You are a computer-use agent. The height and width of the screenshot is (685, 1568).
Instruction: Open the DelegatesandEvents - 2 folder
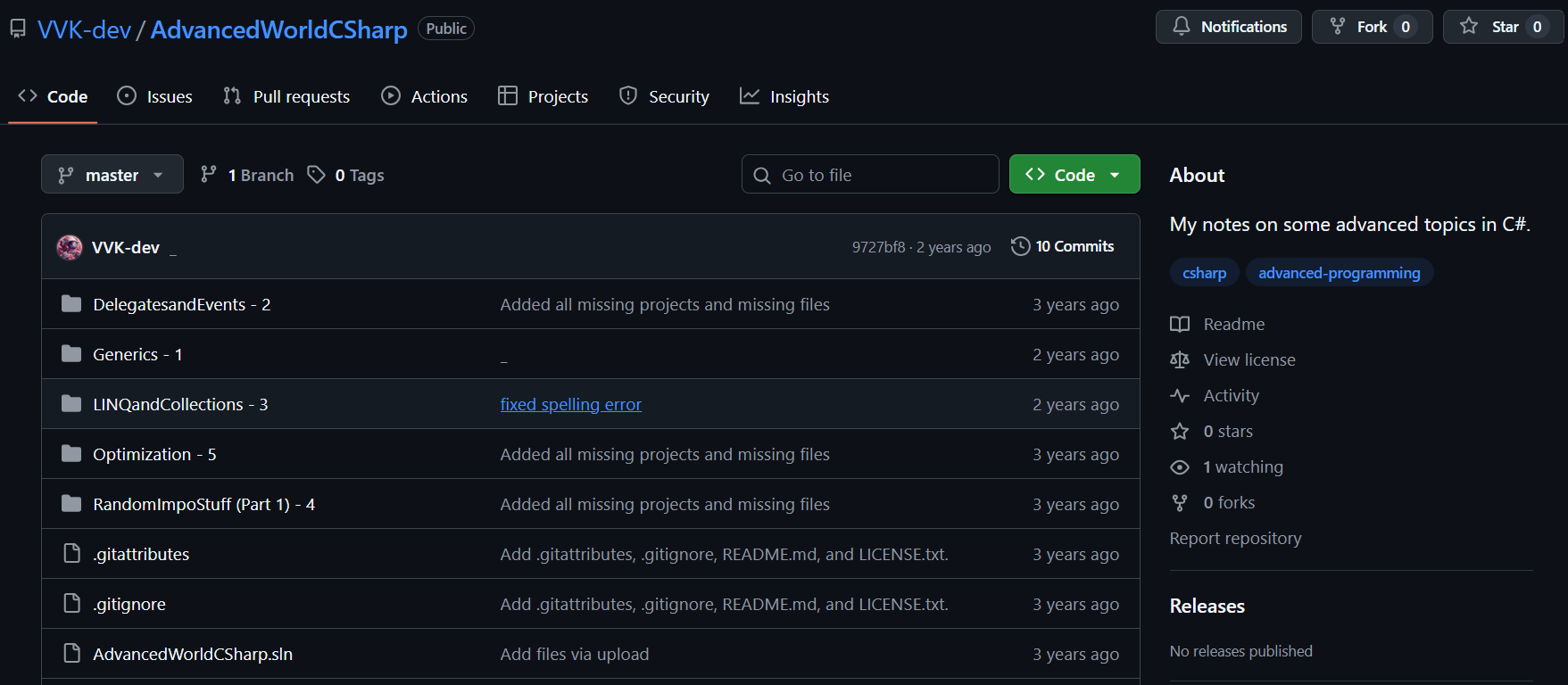[181, 304]
